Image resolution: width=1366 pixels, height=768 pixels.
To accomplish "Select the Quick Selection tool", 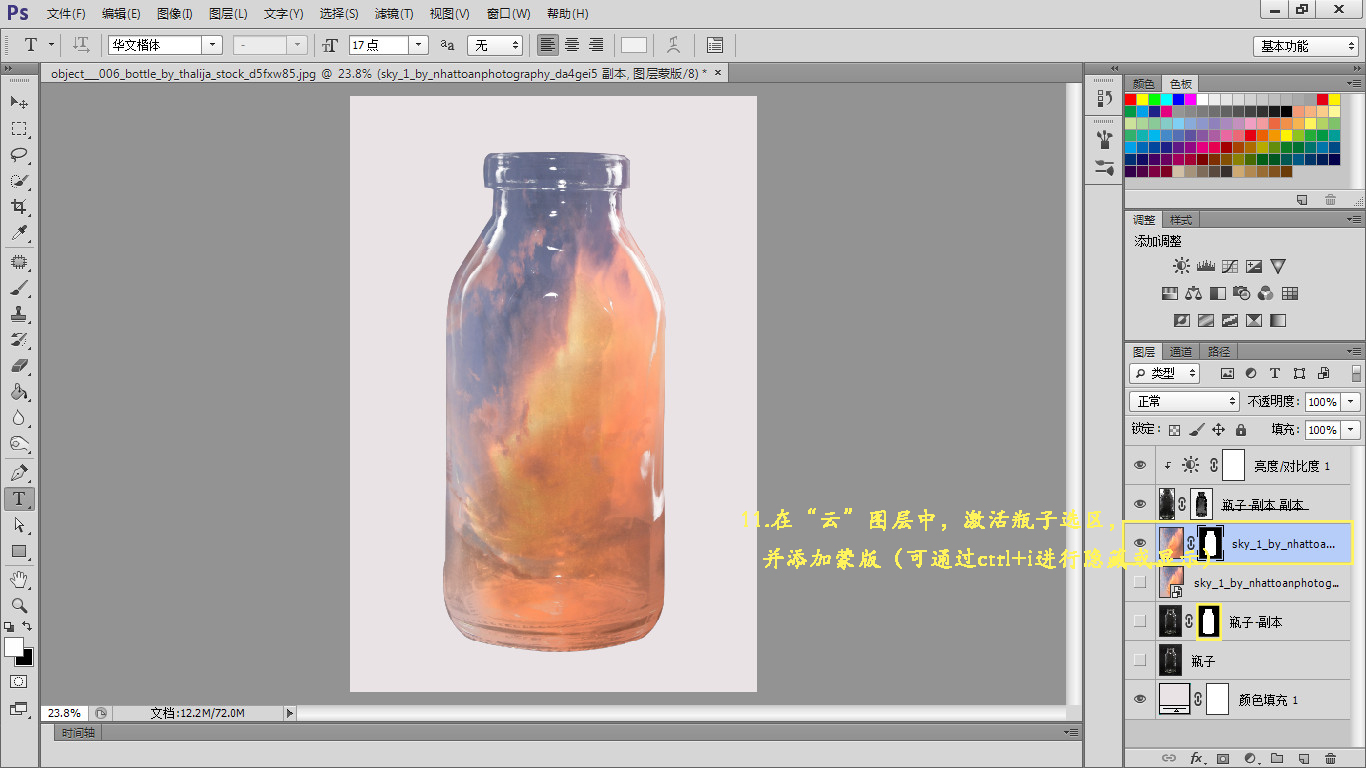I will point(19,181).
